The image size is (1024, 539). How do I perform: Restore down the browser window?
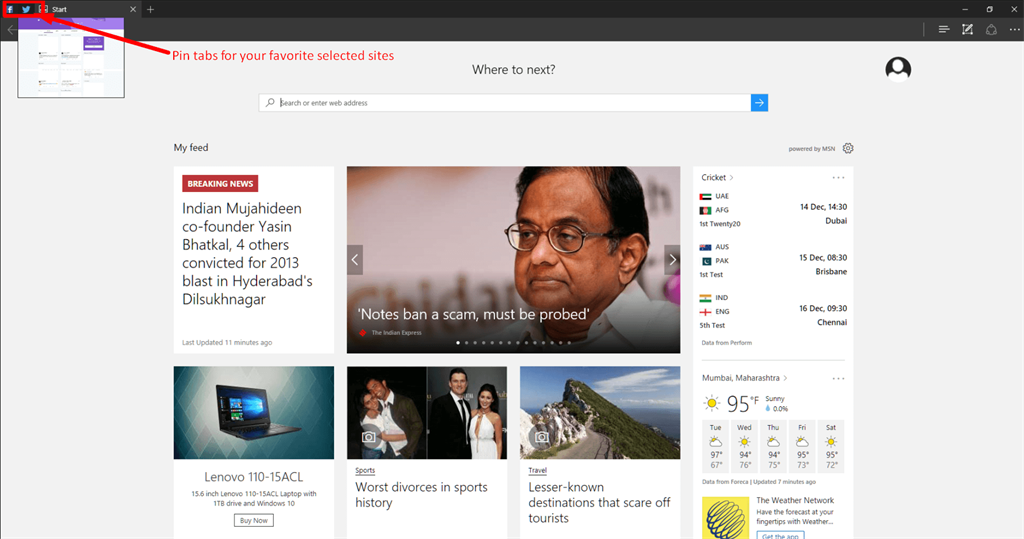point(989,9)
